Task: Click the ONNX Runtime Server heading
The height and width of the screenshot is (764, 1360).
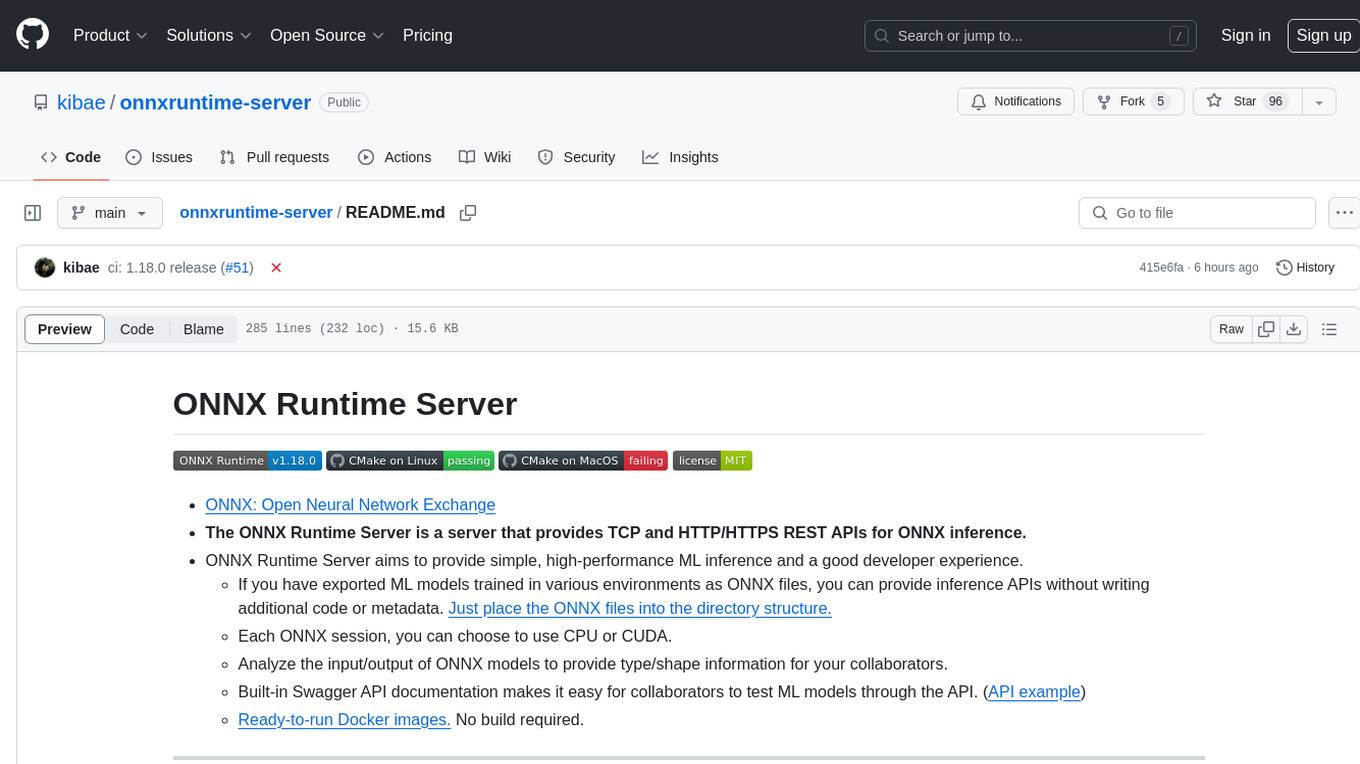Action: click(x=345, y=403)
